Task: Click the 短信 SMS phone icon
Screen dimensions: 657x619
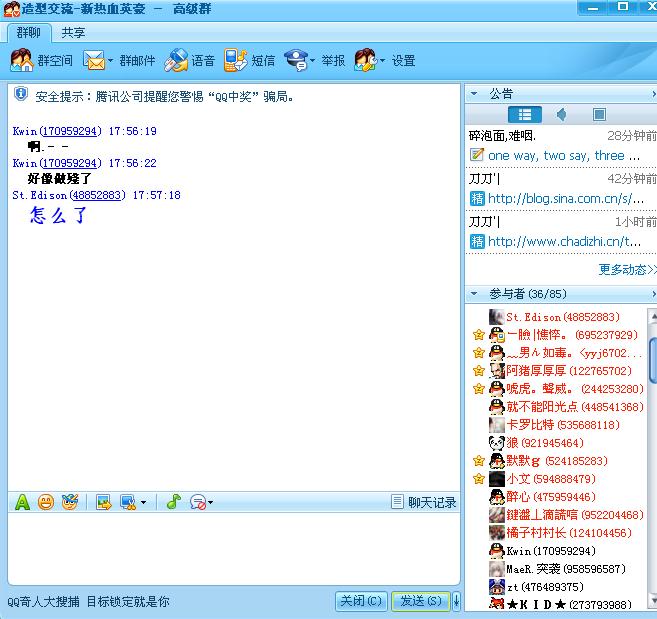Action: pyautogui.click(x=235, y=60)
